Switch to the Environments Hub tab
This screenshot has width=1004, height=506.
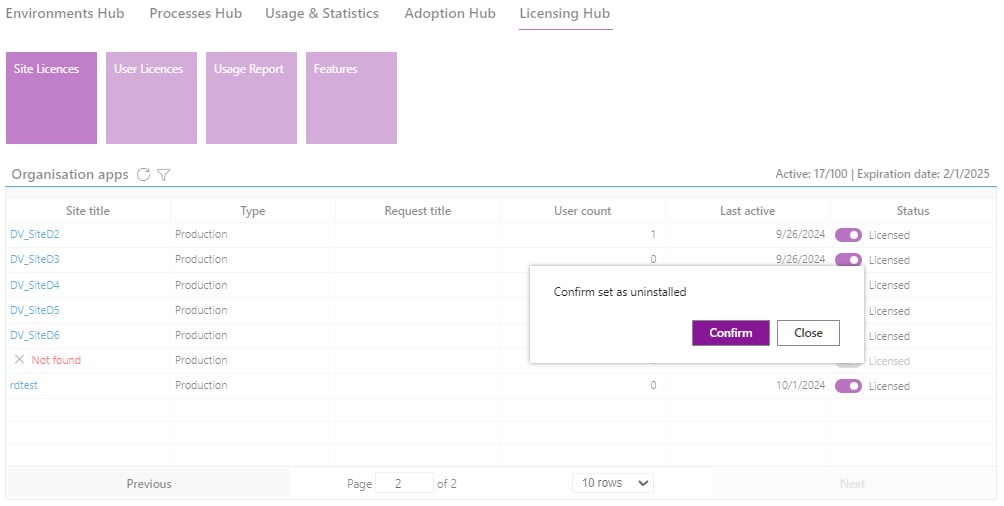(x=65, y=13)
